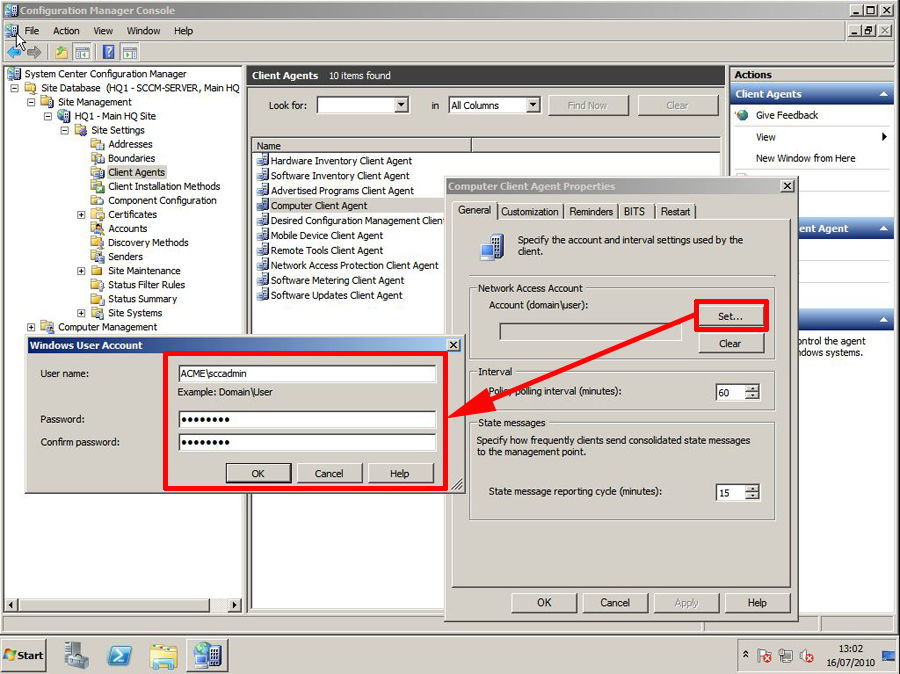Click the Start button

click(x=24, y=655)
